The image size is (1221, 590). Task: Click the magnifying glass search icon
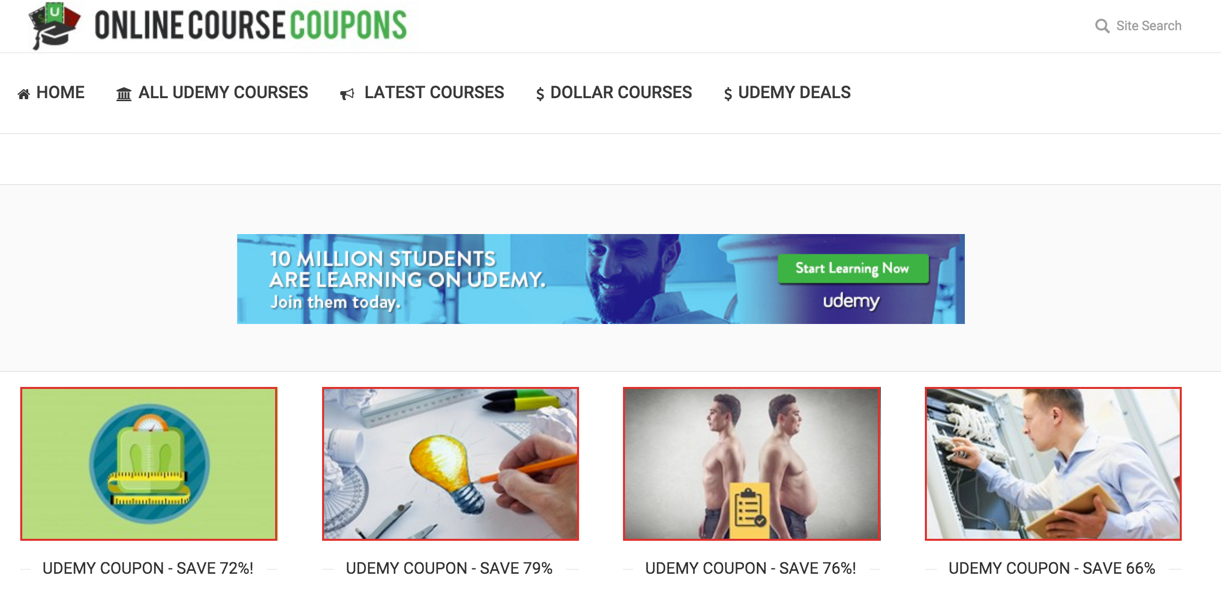pos(1102,26)
